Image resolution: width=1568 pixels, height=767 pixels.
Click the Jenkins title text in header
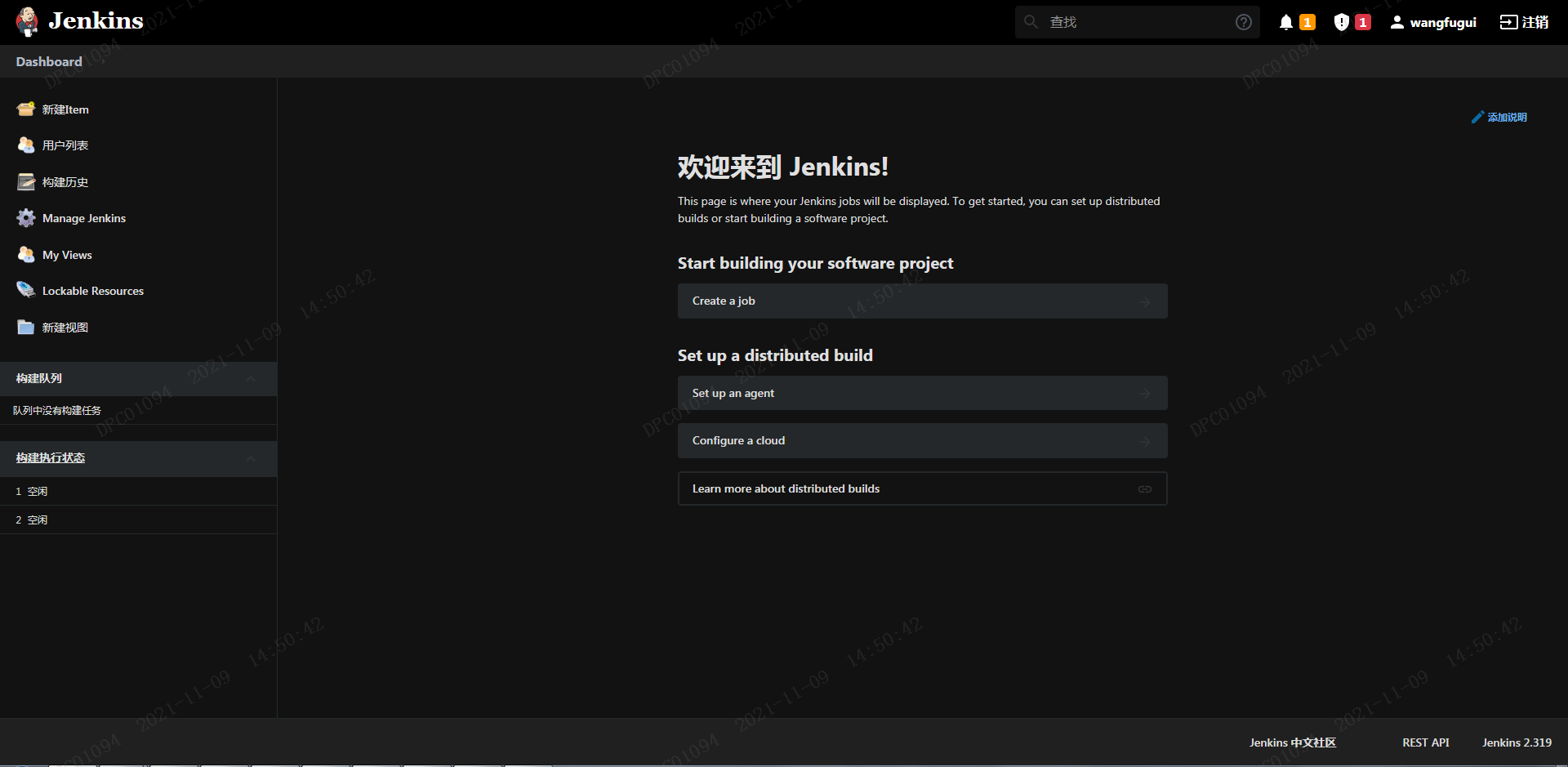click(96, 21)
